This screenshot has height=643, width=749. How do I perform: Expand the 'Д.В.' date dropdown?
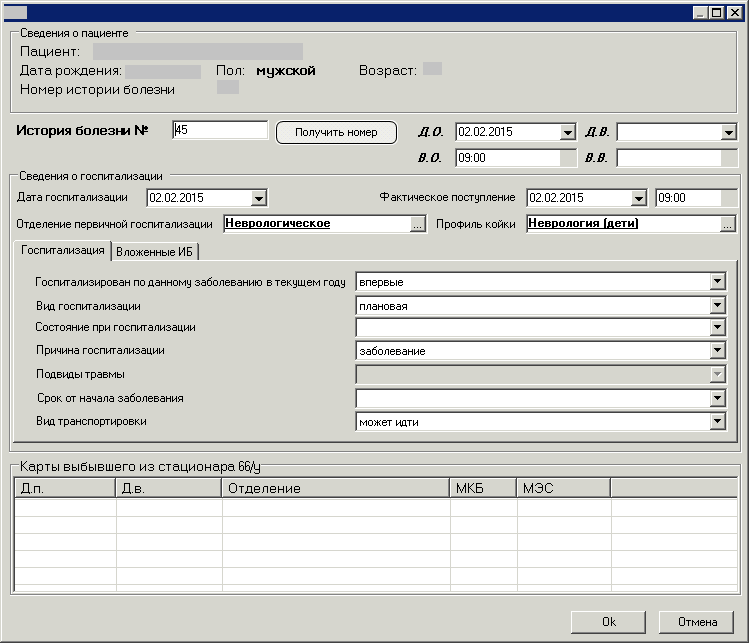point(728,132)
